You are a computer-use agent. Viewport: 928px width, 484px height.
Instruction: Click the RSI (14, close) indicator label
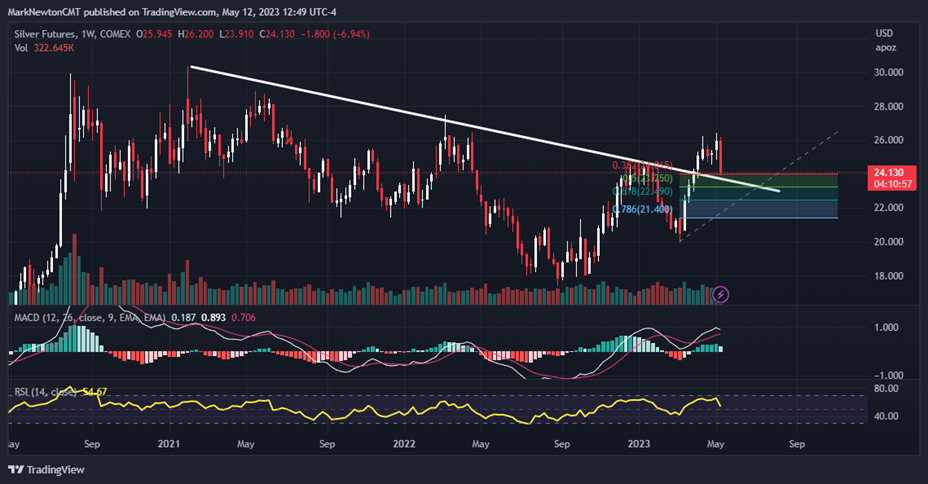coord(46,392)
